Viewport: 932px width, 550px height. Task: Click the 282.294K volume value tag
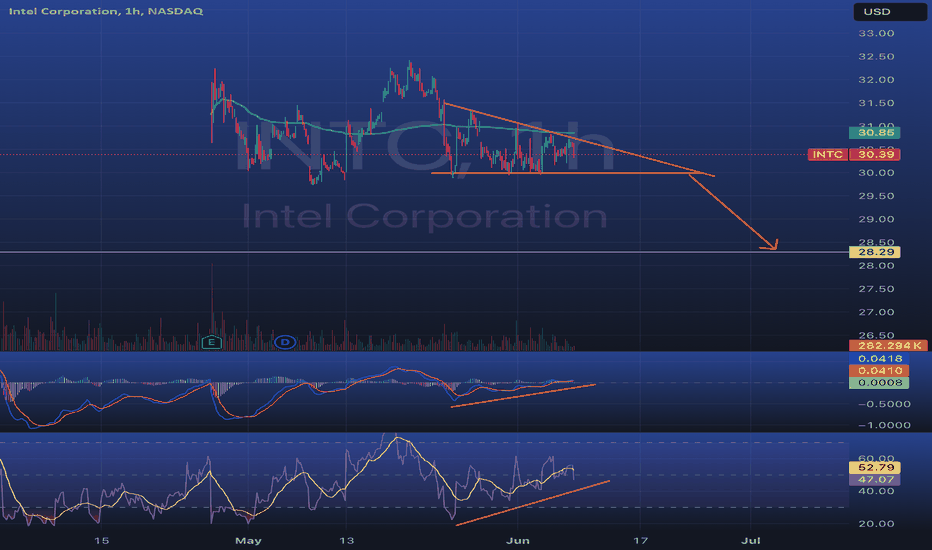coord(889,345)
